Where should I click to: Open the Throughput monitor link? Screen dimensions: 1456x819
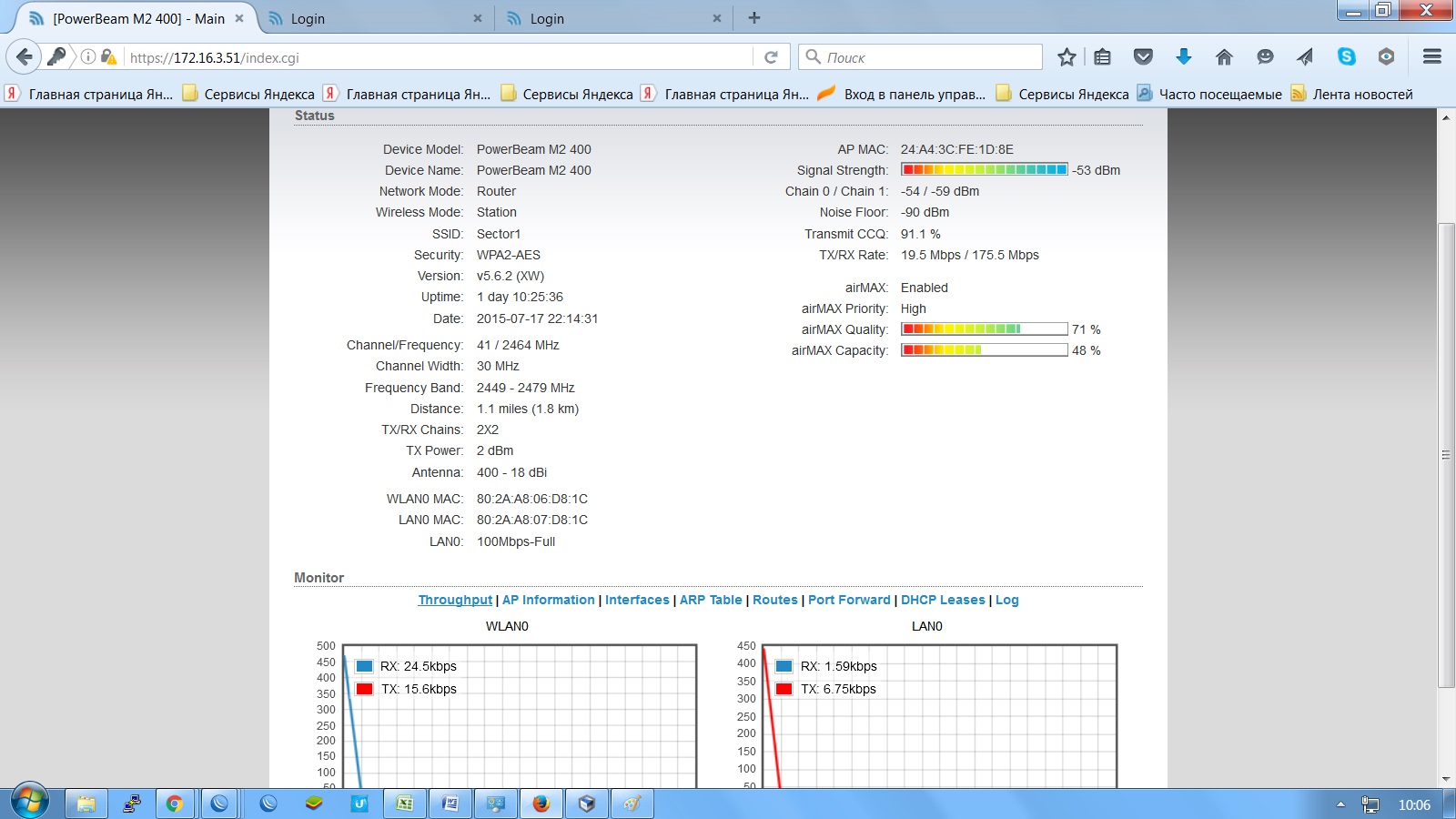[x=455, y=600]
